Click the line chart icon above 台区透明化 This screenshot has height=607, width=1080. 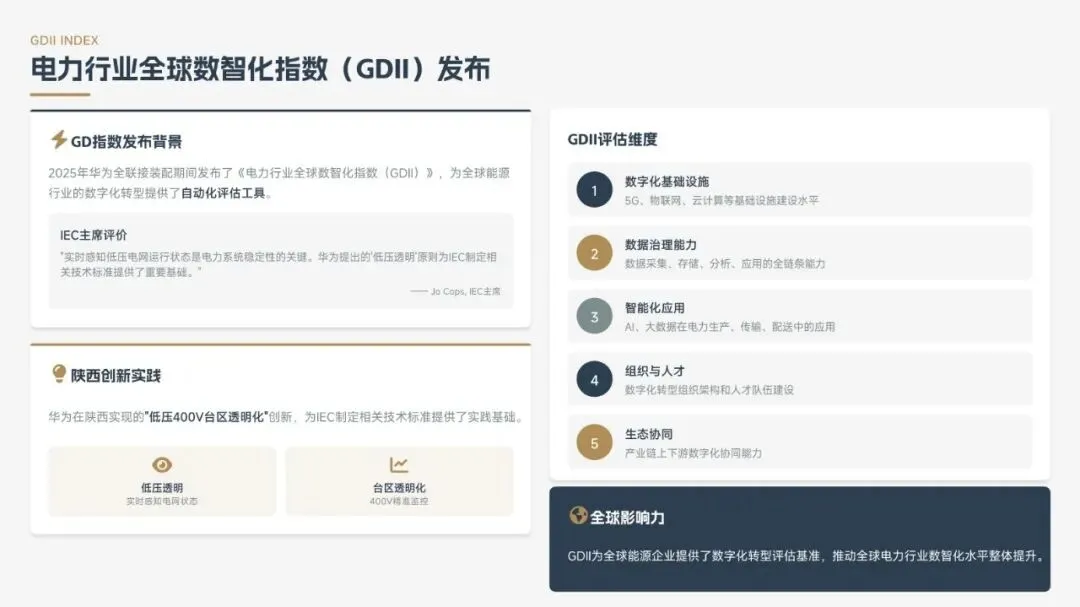click(399, 465)
